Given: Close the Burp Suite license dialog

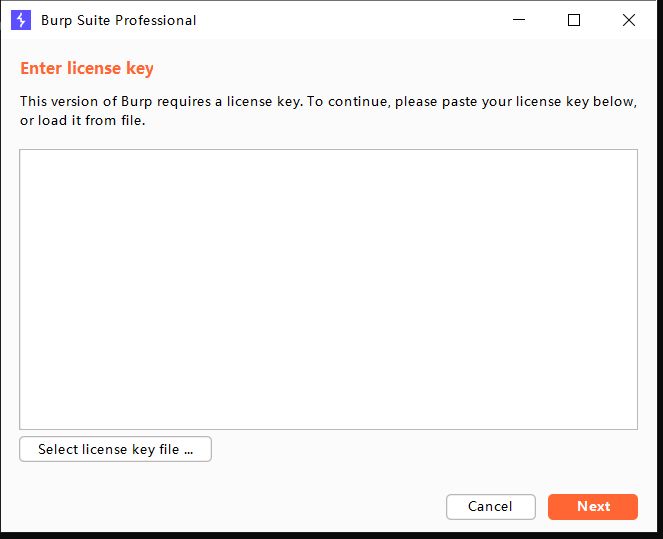Looking at the screenshot, I should [628, 20].
